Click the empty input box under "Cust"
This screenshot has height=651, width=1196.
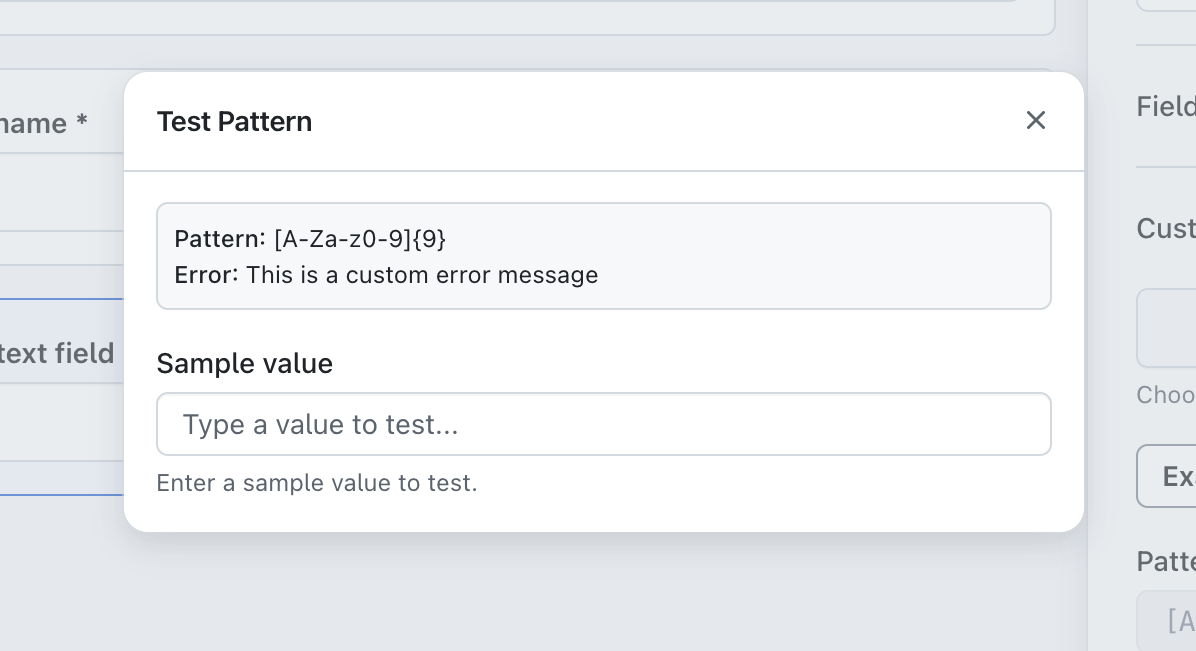pyautogui.click(x=1168, y=328)
